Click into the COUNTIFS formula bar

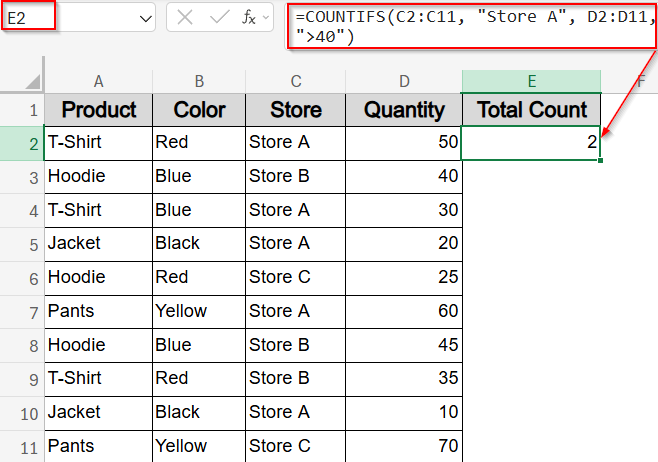tap(471, 26)
